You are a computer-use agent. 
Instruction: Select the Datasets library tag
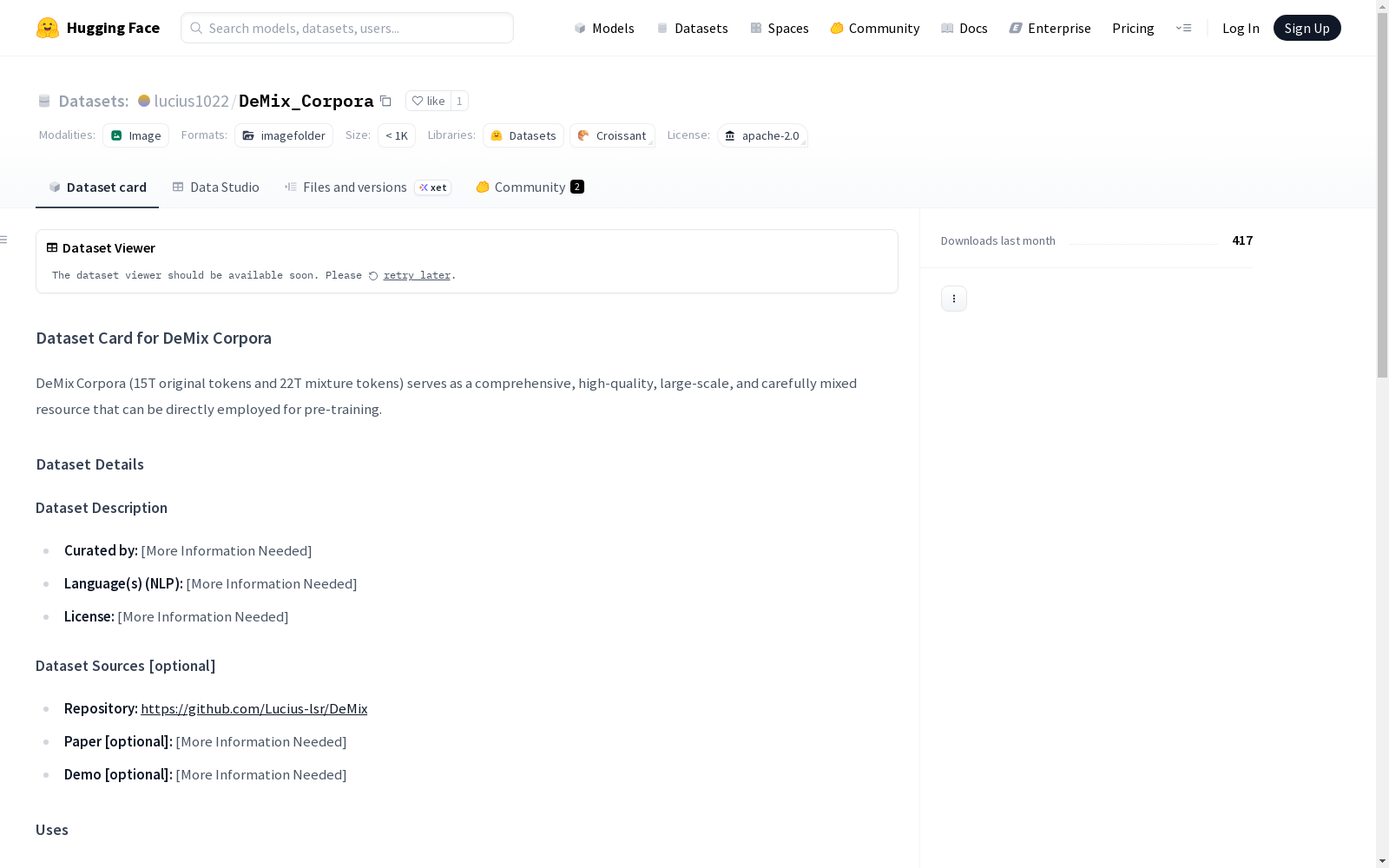click(x=523, y=135)
